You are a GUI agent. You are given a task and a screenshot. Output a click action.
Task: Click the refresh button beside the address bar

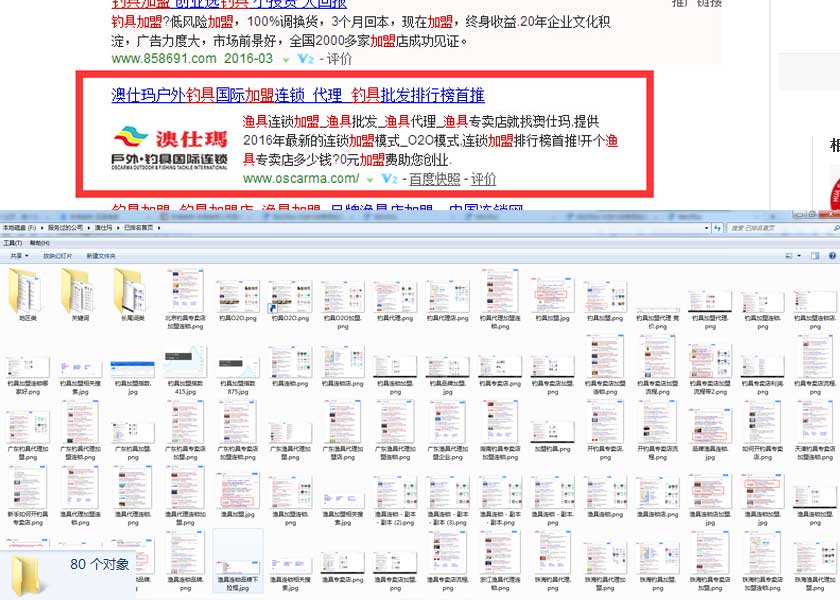[718, 228]
